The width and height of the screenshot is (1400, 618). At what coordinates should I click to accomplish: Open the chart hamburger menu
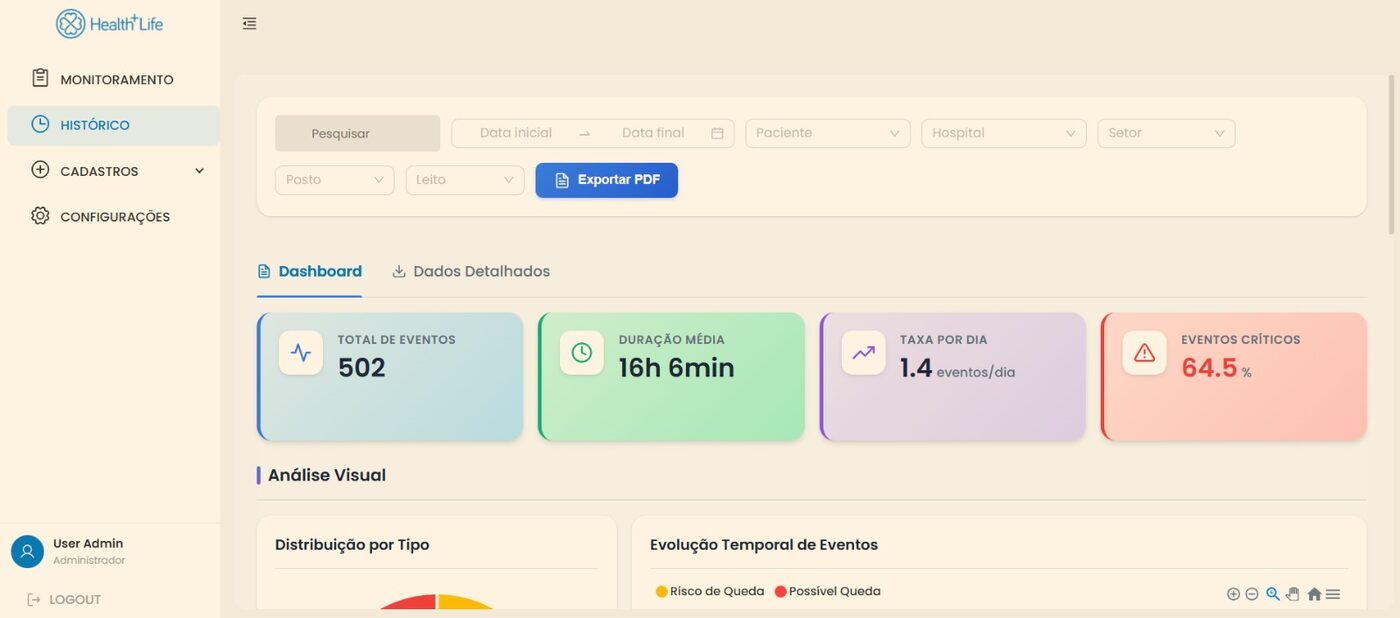1333,594
